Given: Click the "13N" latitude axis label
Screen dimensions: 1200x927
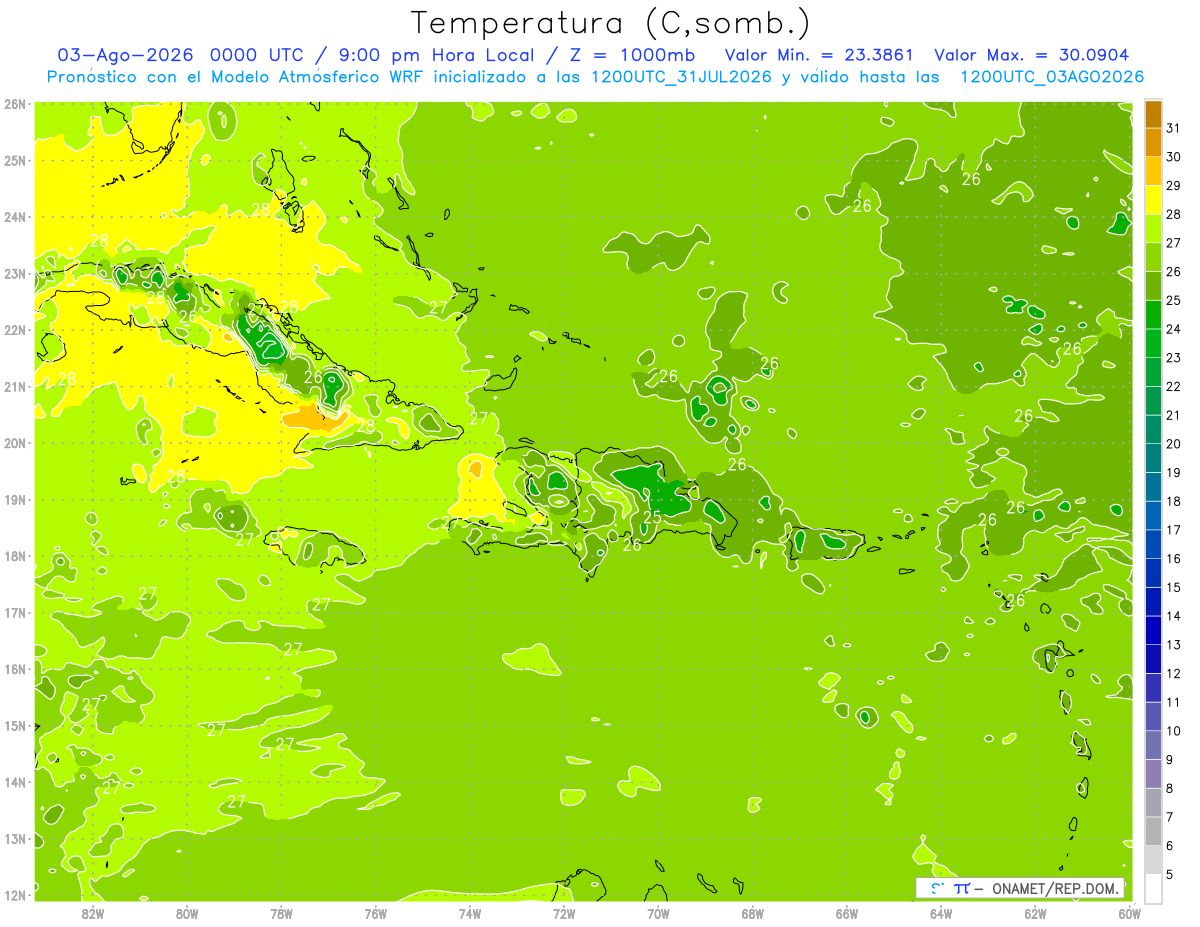Looking at the screenshot, I should 15,838.
